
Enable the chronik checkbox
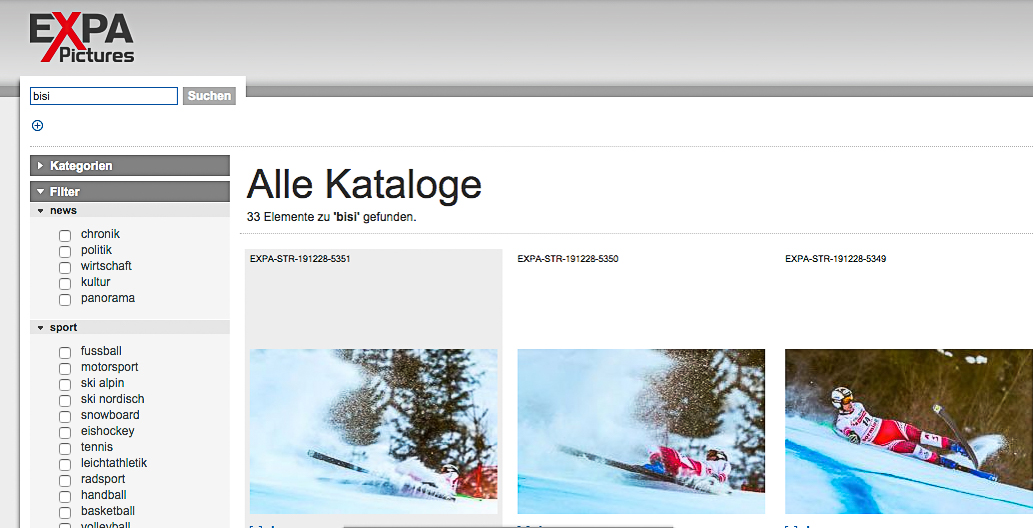point(65,235)
